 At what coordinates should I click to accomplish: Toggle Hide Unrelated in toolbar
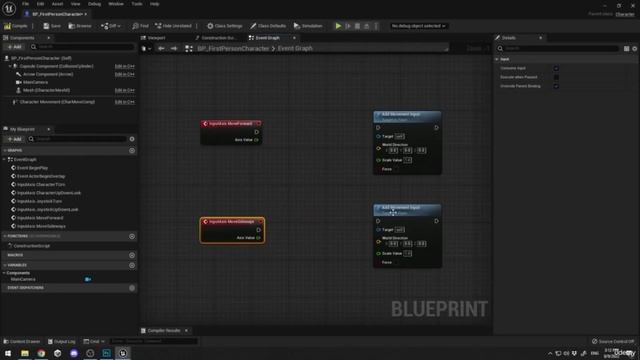coord(173,26)
